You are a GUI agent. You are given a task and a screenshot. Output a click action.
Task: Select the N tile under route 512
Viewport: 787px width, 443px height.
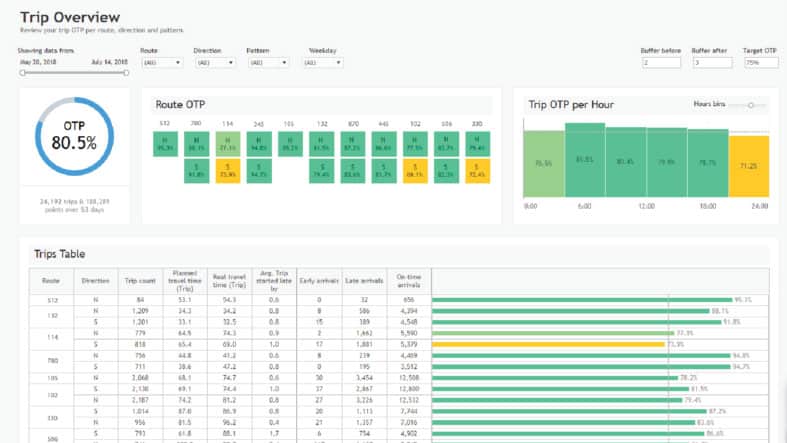165,144
